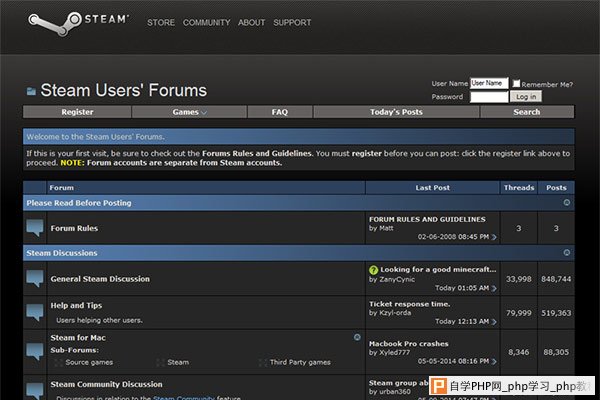Image resolution: width=600 pixels, height=400 pixels.
Task: Collapse the Please Read Before Posting category
Action: coord(567,202)
